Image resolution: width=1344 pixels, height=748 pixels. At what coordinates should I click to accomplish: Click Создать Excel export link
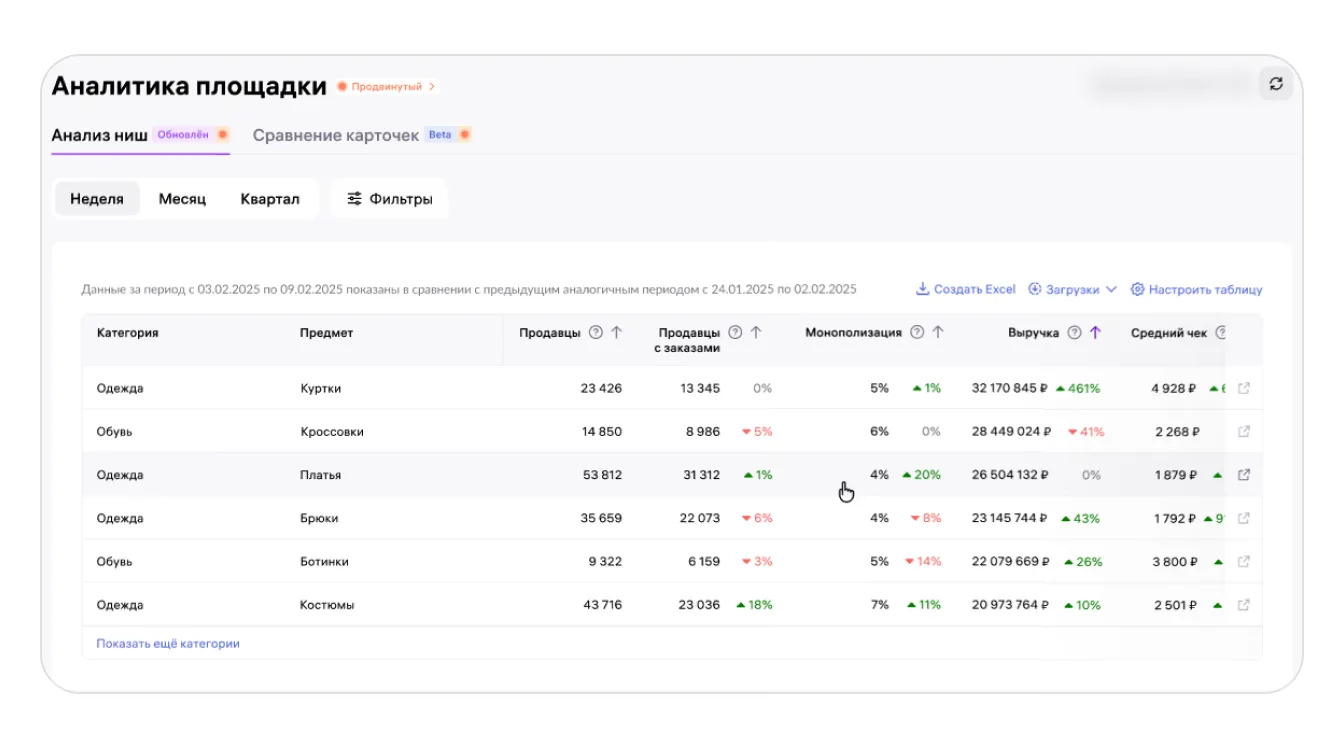tap(966, 290)
